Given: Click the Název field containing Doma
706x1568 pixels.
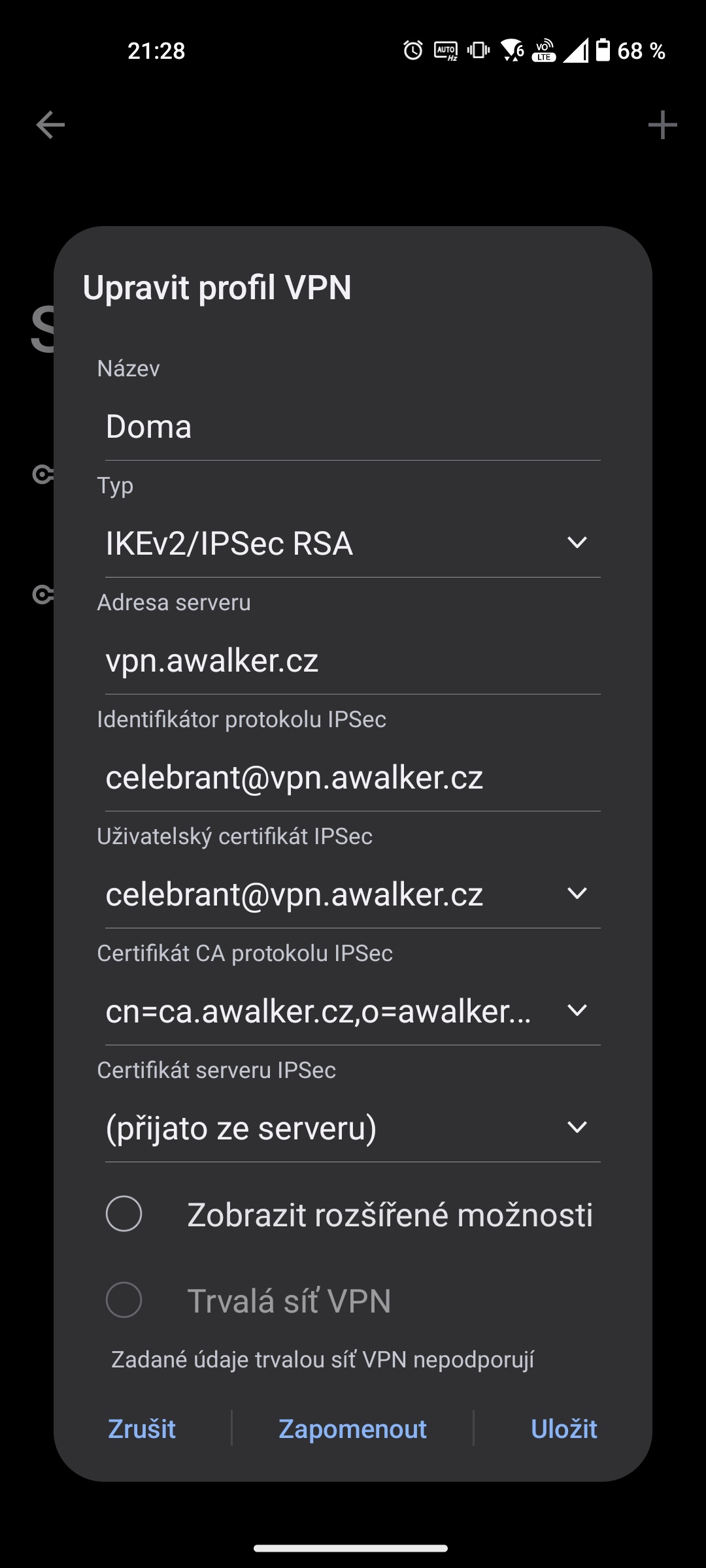Looking at the screenshot, I should [x=353, y=426].
